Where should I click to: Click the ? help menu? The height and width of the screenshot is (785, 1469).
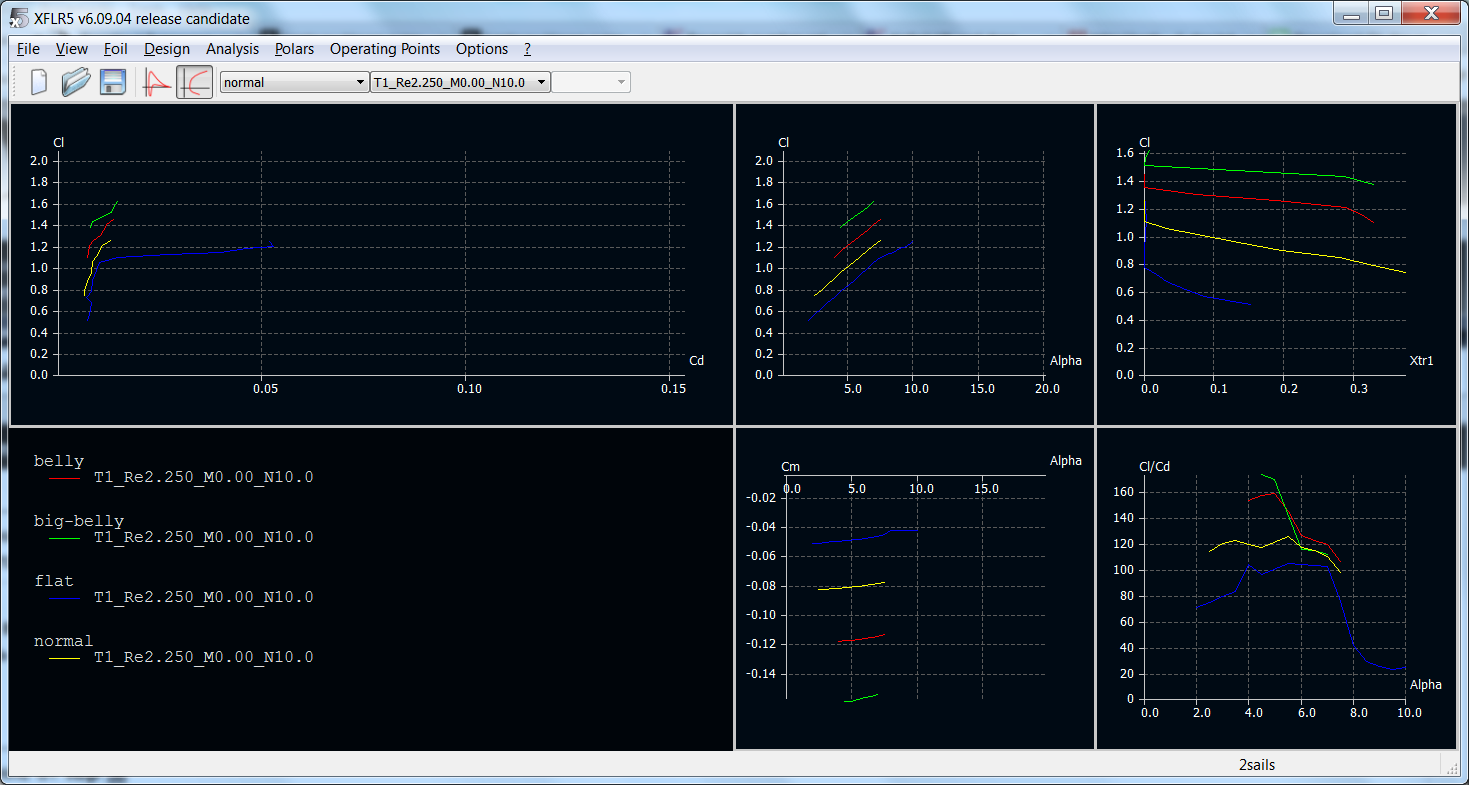pyautogui.click(x=527, y=49)
